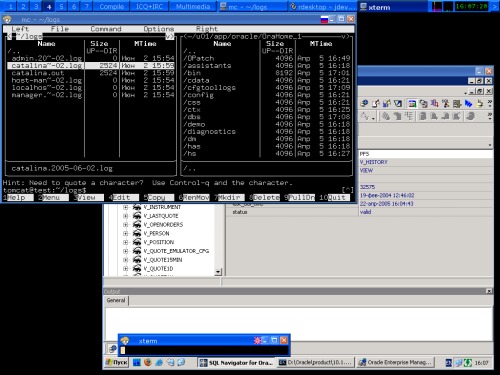Switch to D:\Oracle\product taskbar button
The height and width of the screenshot is (375, 500).
pos(315,363)
